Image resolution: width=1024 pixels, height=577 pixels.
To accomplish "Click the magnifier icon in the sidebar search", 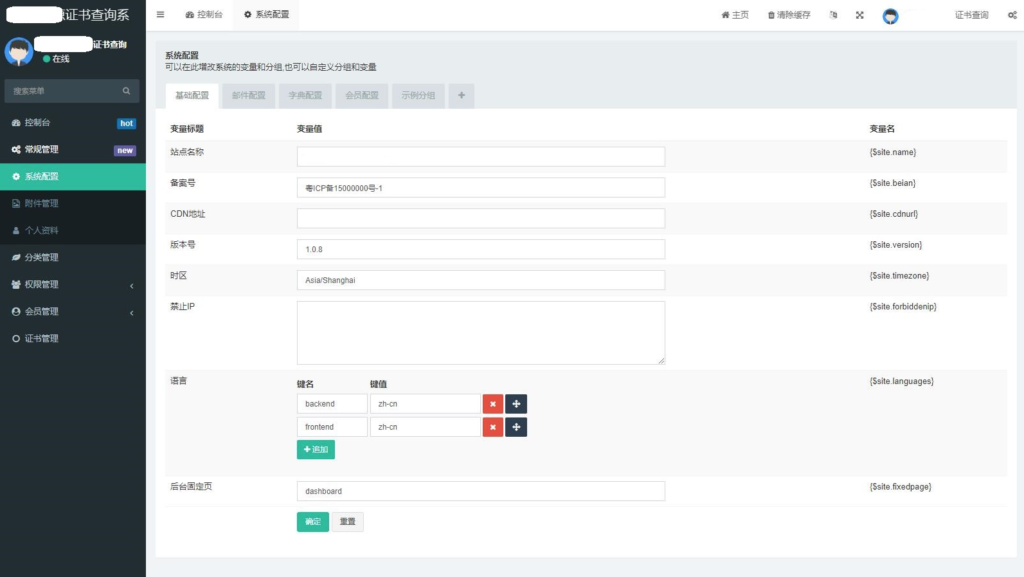I will tap(126, 91).
